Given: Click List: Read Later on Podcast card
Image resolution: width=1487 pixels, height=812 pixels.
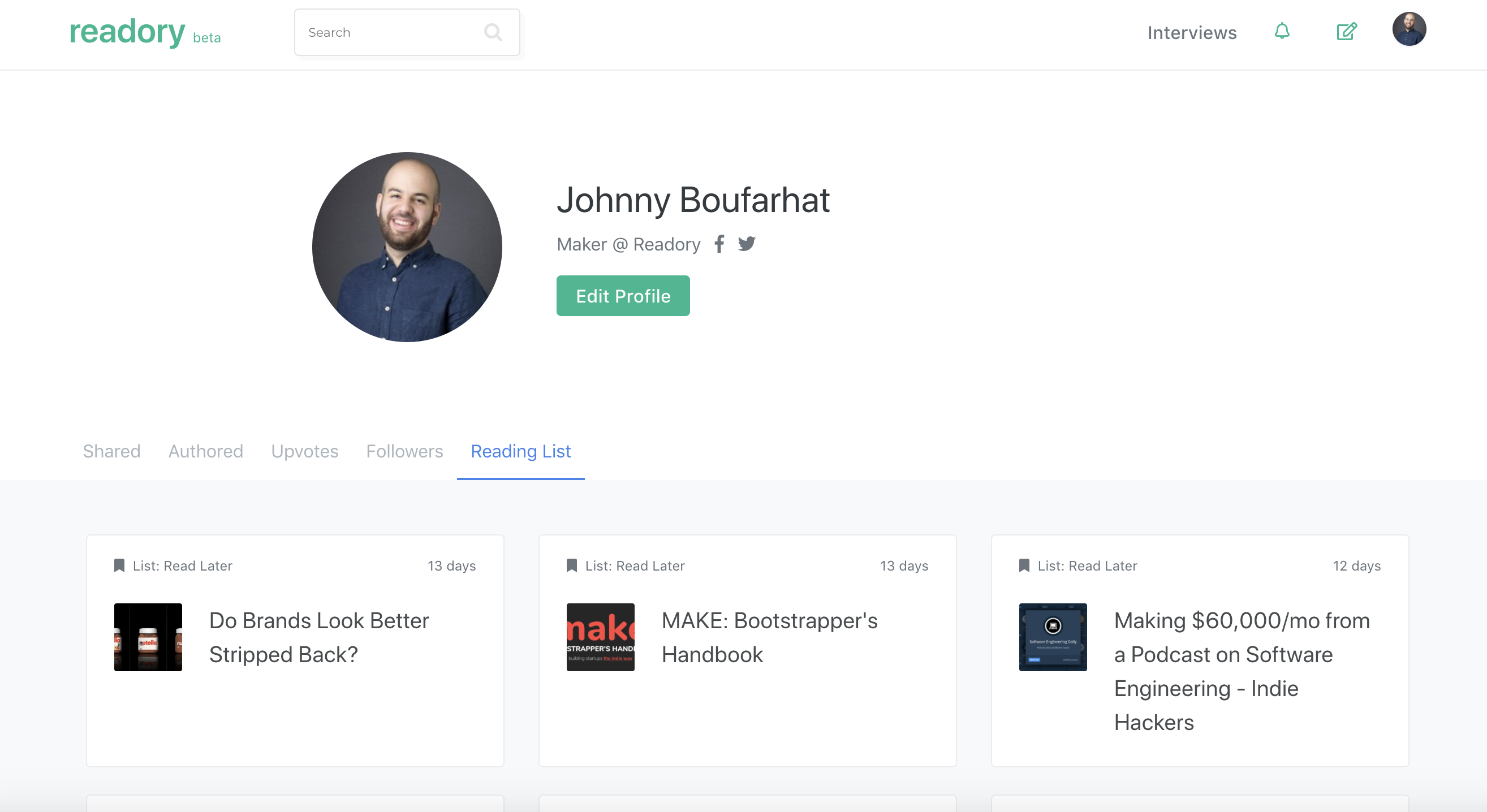Looking at the screenshot, I should point(1088,566).
